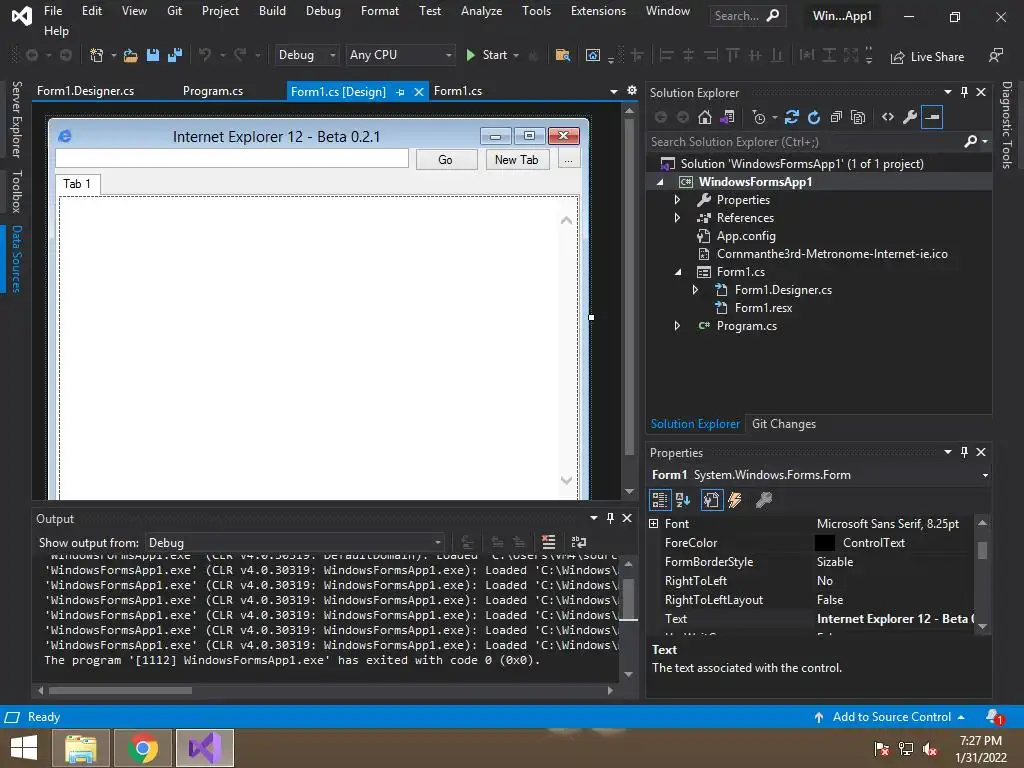Click the Windows Start button
The width and height of the screenshot is (1024, 768).
(x=24, y=748)
